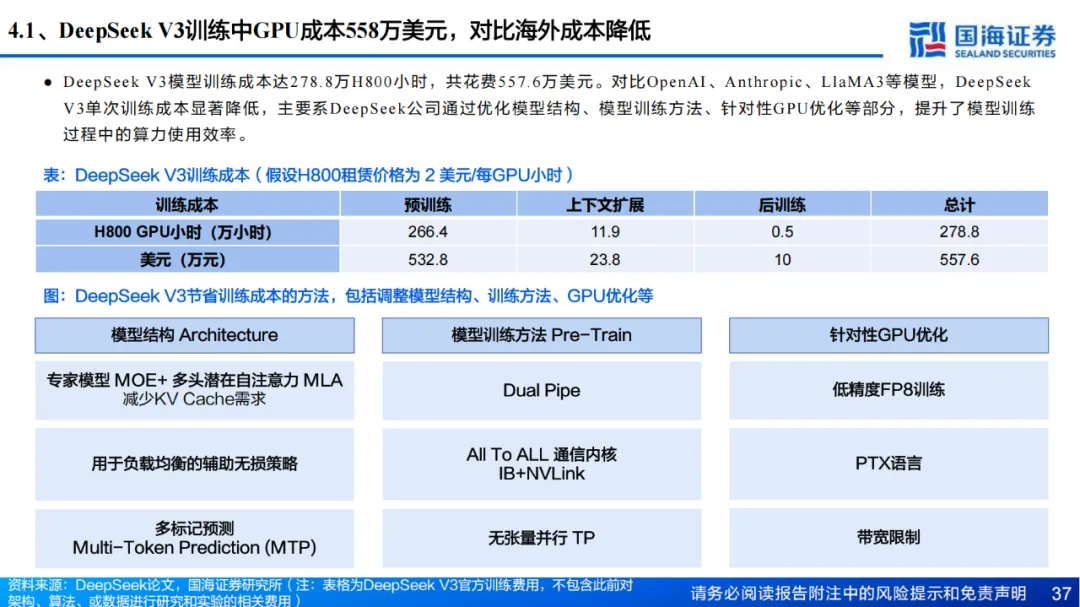This screenshot has height=607, width=1080.
Task: Click the 'MOE+ 多头潜在自注意力 MLA' box
Action: tap(195, 390)
